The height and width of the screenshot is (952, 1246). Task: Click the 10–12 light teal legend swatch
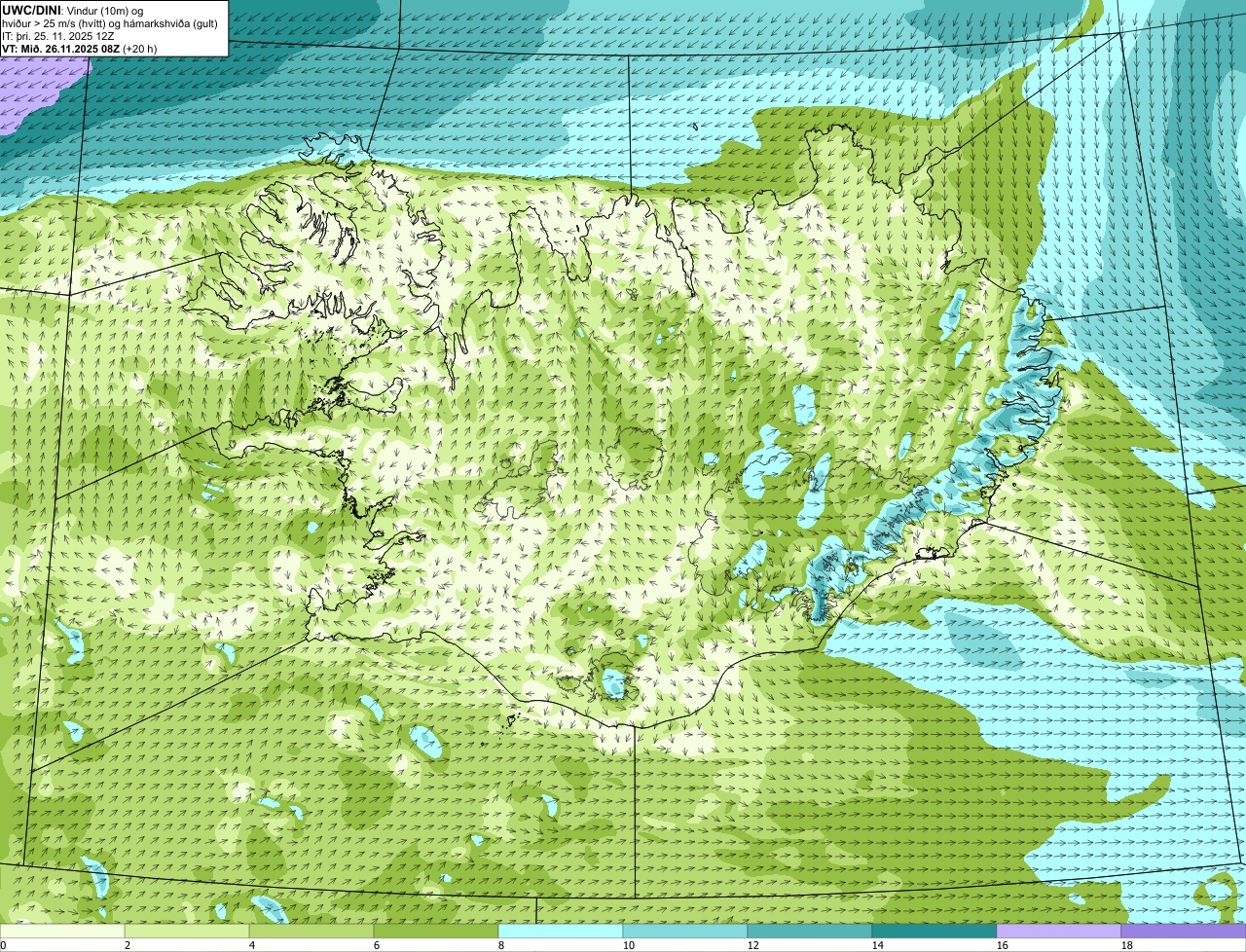click(x=685, y=931)
